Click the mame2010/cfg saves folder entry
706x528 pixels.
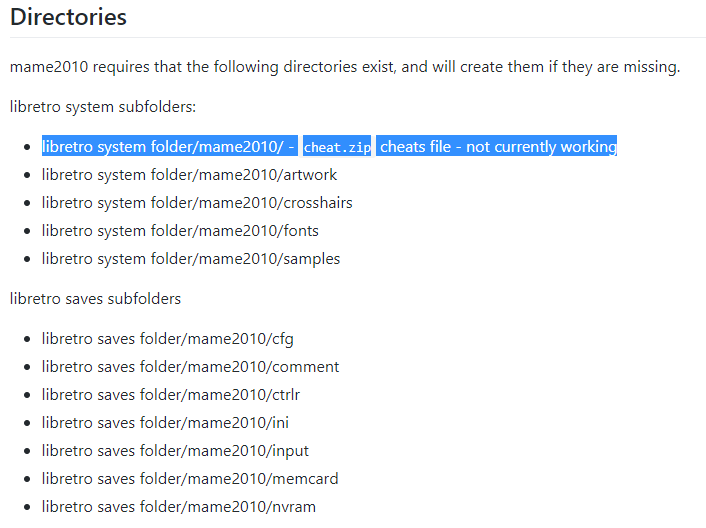pos(167,338)
